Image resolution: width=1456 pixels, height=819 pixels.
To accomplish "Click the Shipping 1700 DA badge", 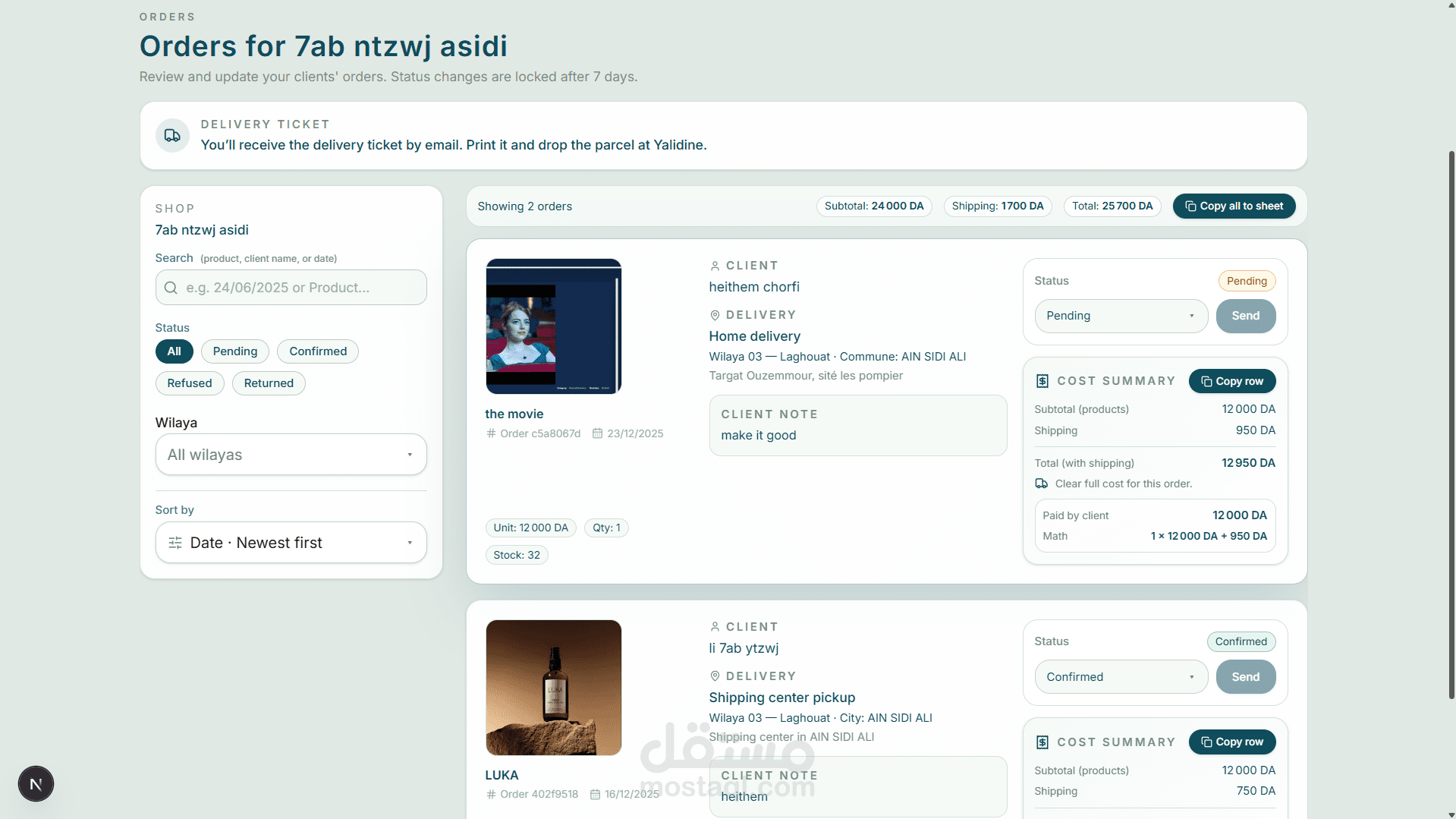I will pos(998,206).
